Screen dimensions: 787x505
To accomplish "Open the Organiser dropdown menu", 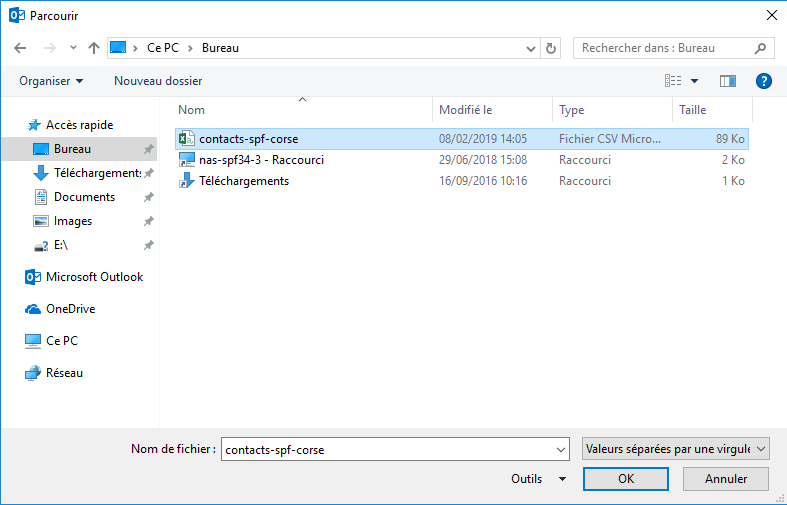I will point(51,81).
